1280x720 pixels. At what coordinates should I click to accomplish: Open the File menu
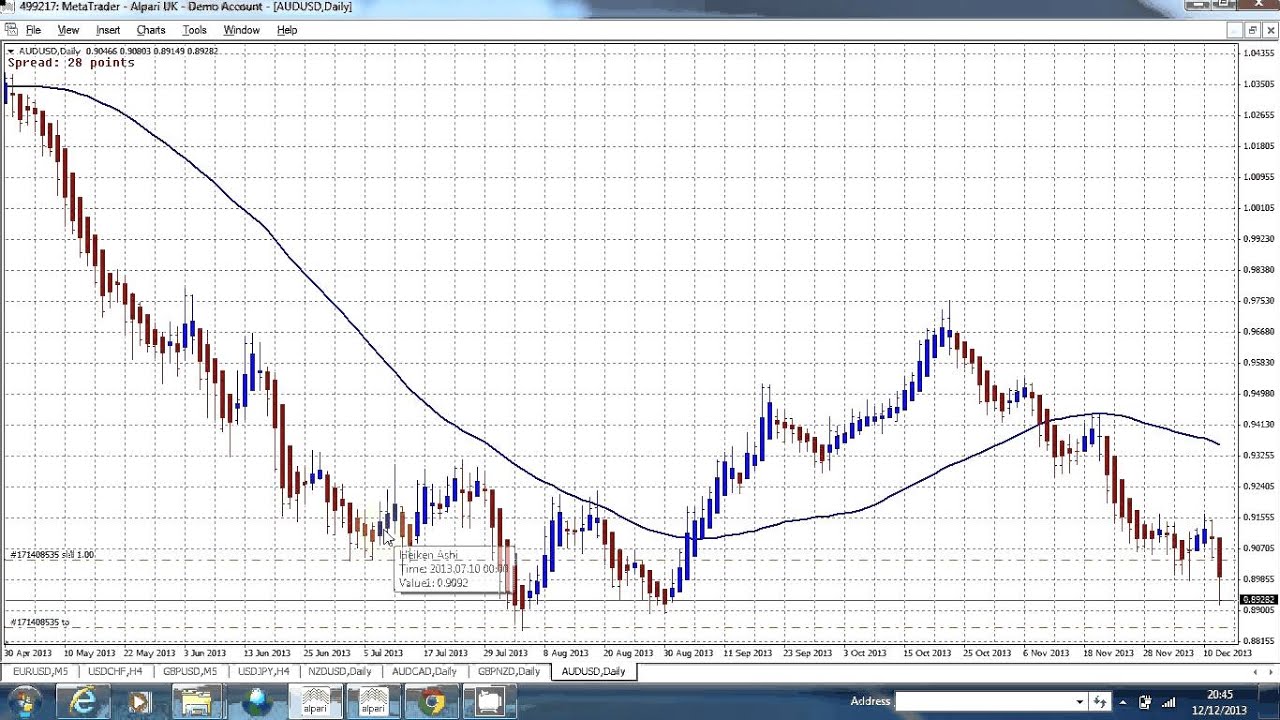point(33,30)
